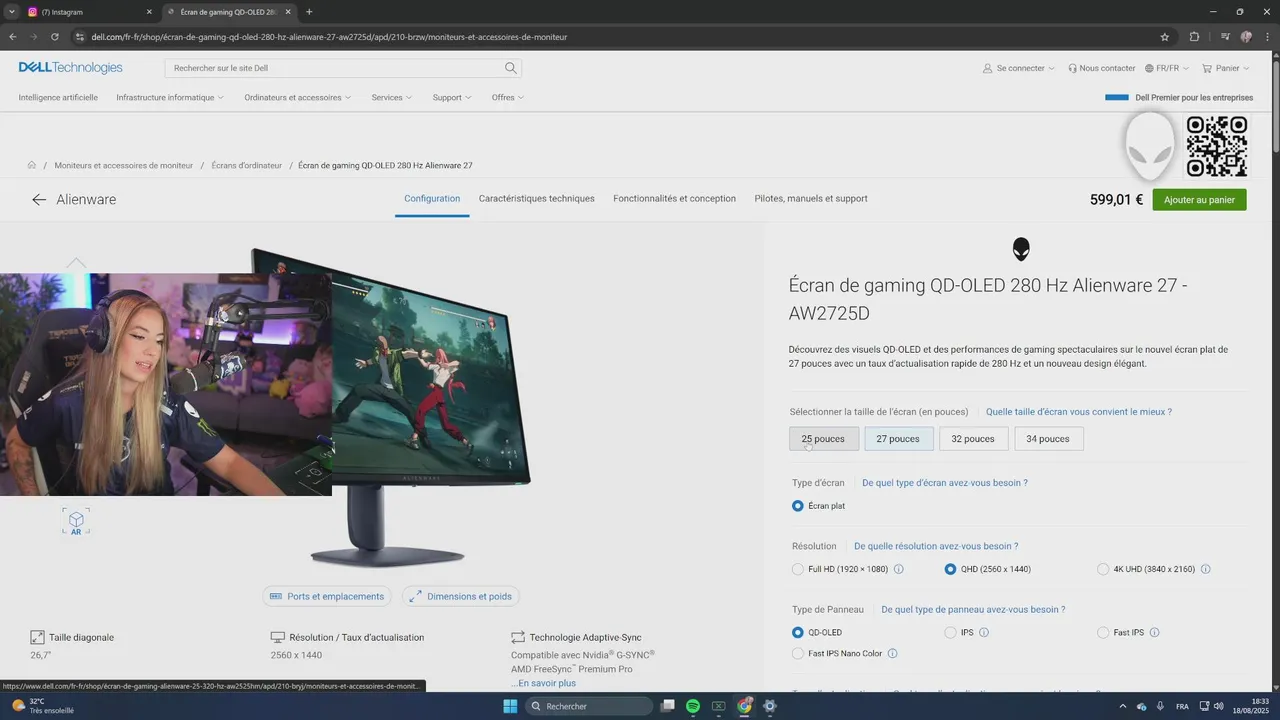This screenshot has height=720, width=1280.
Task: Select IPS panel type
Action: pos(950,632)
